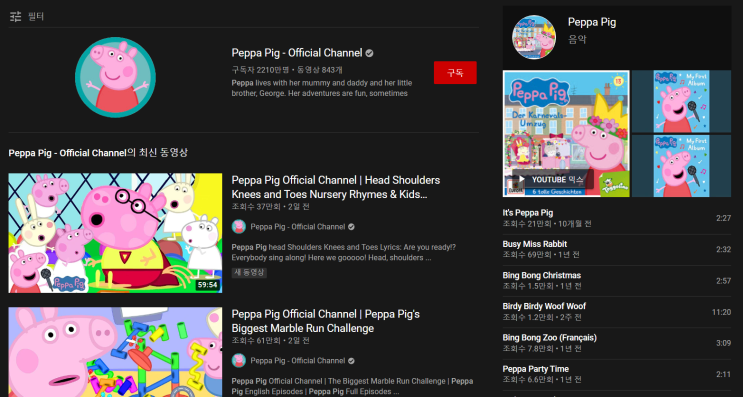Subscribe with the red 구독 button
The height and width of the screenshot is (397, 743).
[455, 72]
